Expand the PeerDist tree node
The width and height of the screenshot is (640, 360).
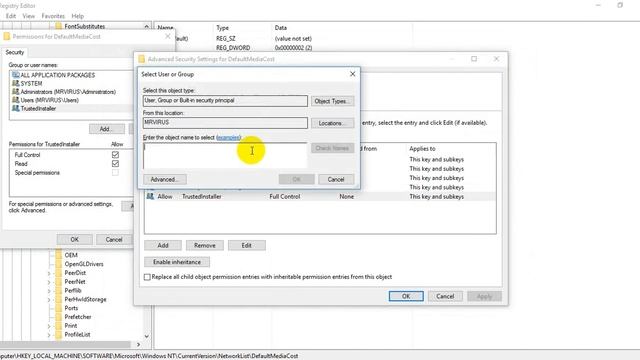[49, 273]
